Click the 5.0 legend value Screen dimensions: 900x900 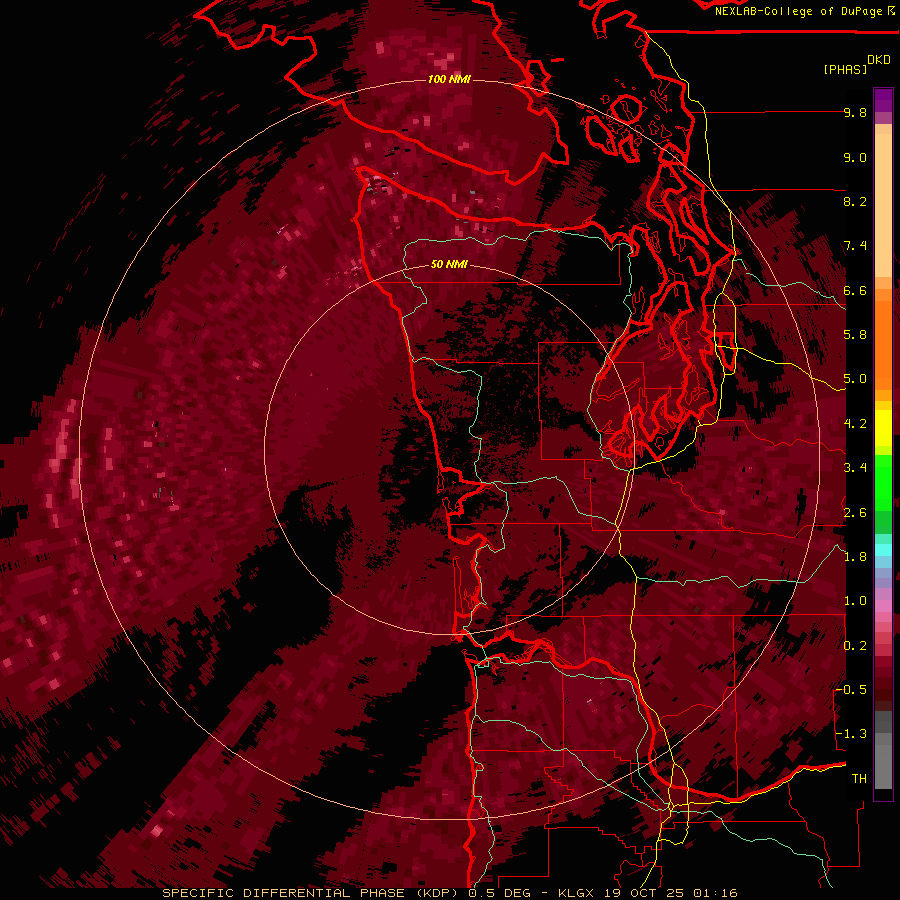[855, 379]
